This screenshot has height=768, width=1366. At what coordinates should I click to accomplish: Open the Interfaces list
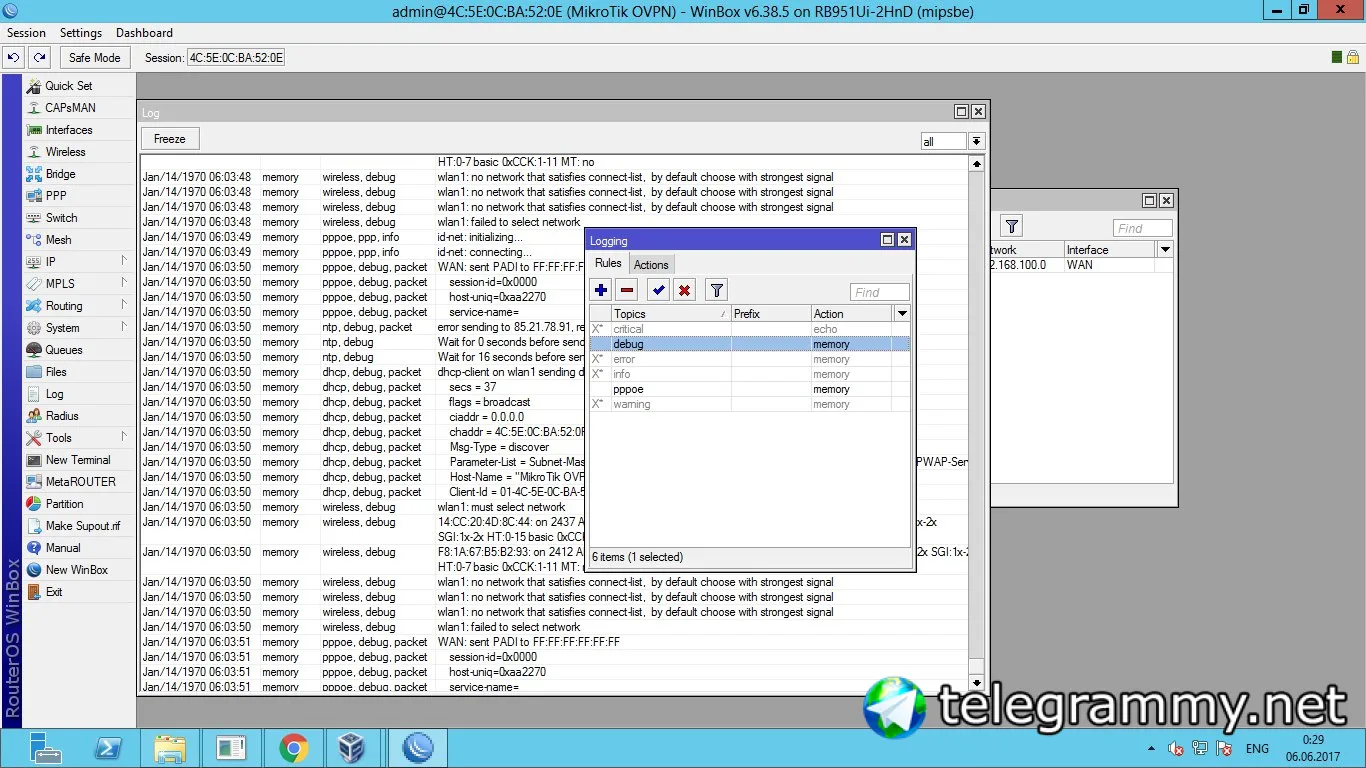tap(69, 130)
